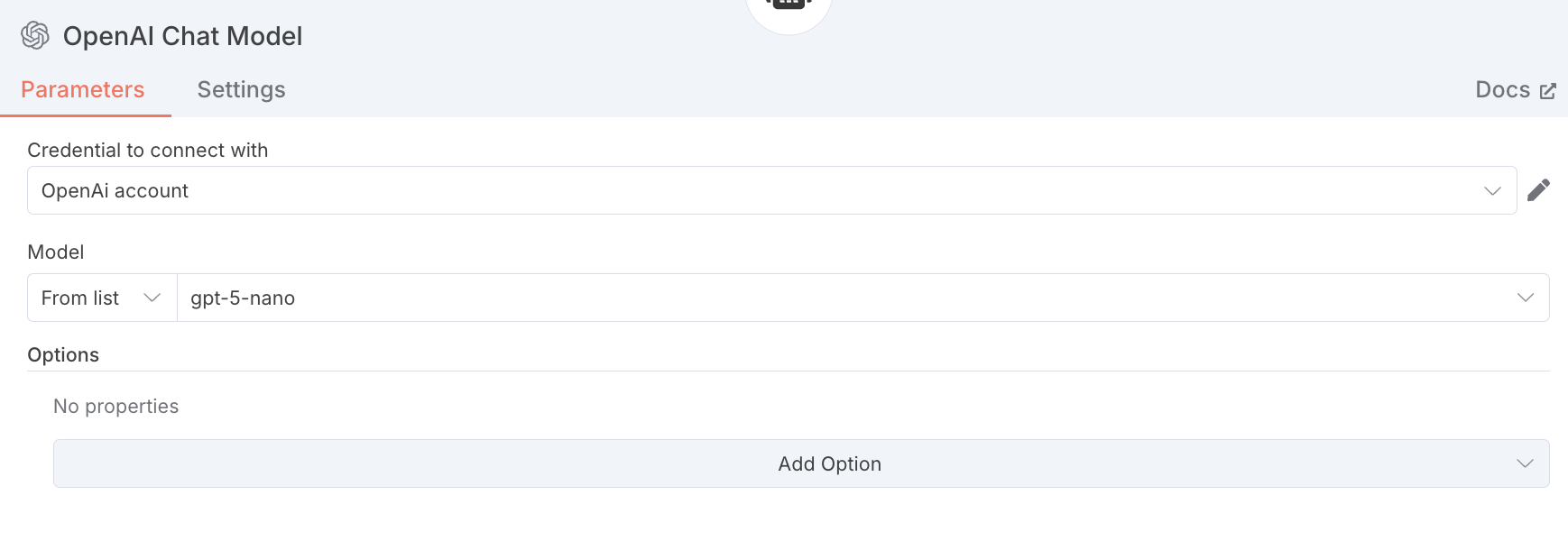
Task: Click the chevron in the credential field
Action: coord(1492,191)
